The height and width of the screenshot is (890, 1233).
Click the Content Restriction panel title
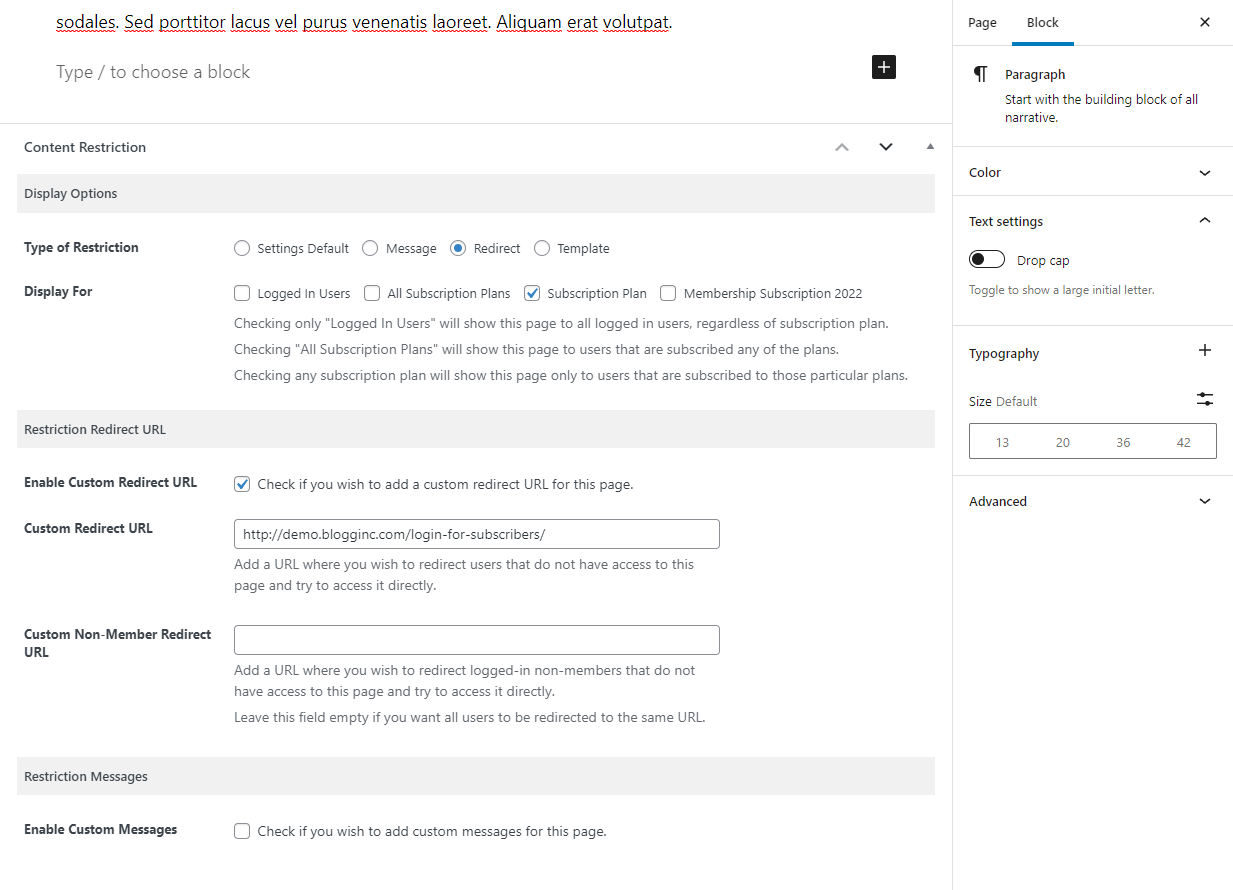point(85,147)
